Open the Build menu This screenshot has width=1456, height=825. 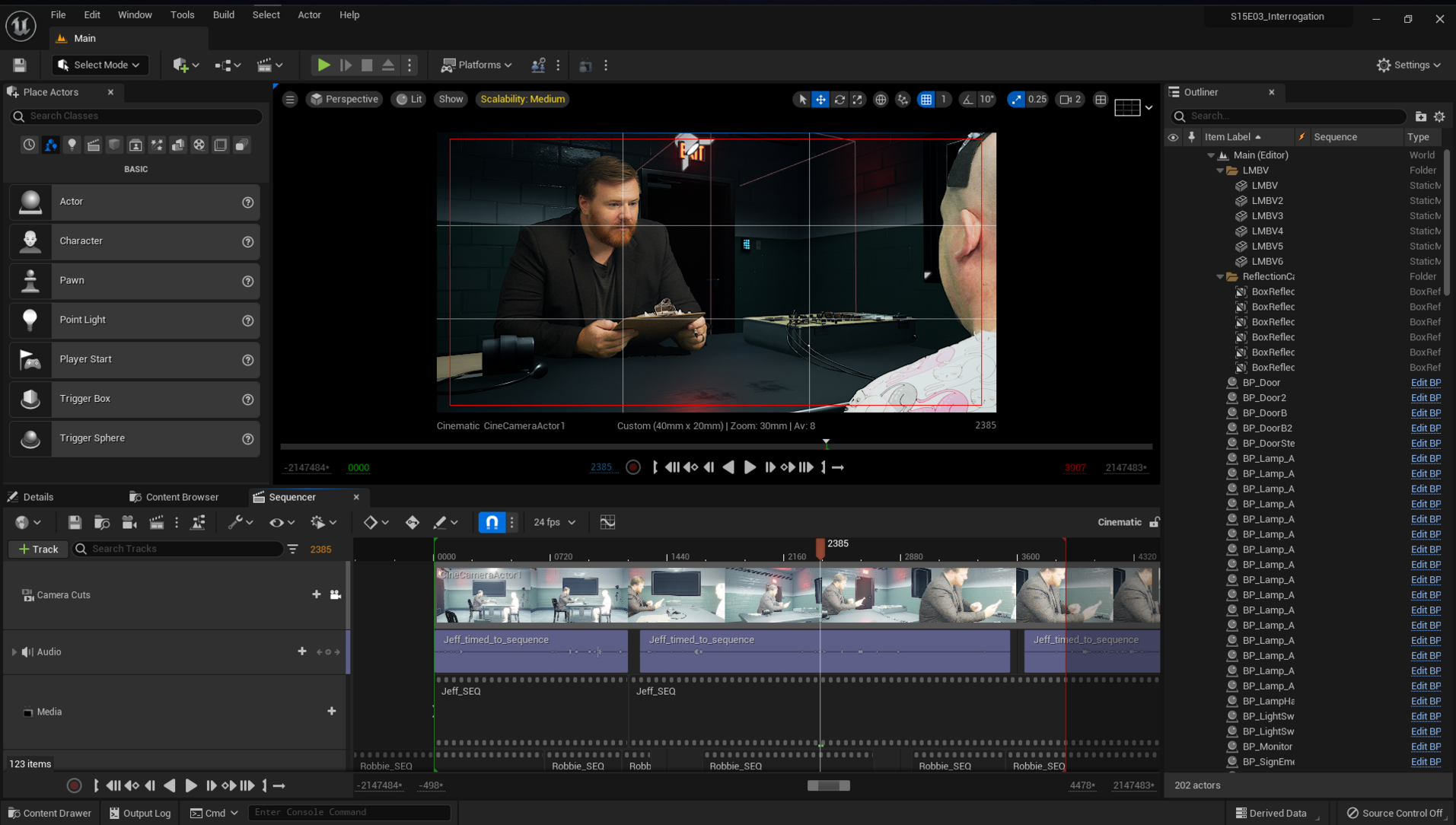pyautogui.click(x=223, y=14)
